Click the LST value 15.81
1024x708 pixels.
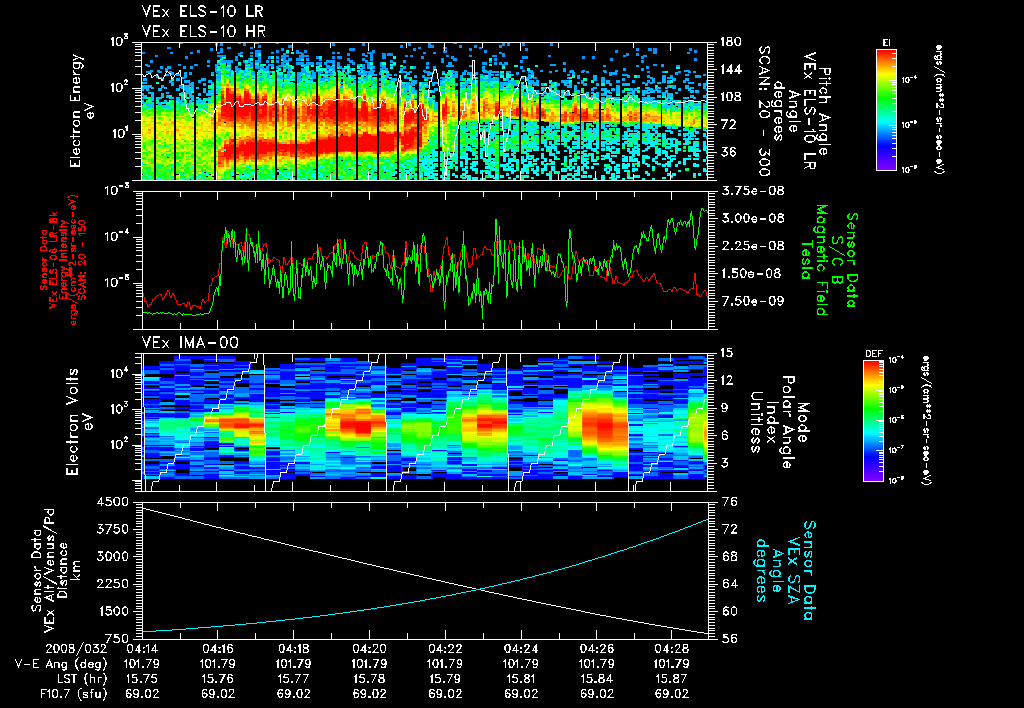(521, 679)
